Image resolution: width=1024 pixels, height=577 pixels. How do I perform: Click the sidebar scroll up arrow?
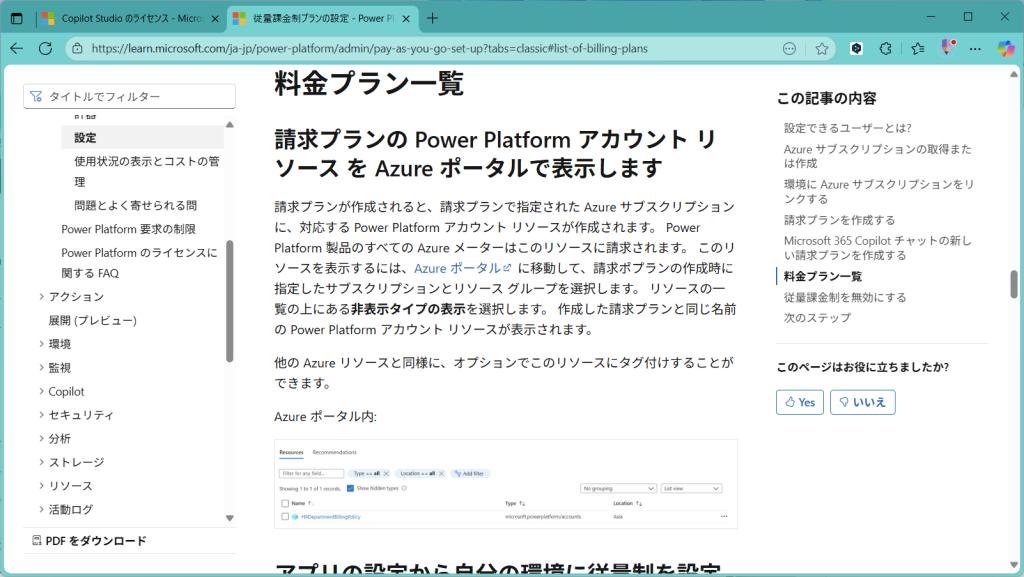[229, 124]
